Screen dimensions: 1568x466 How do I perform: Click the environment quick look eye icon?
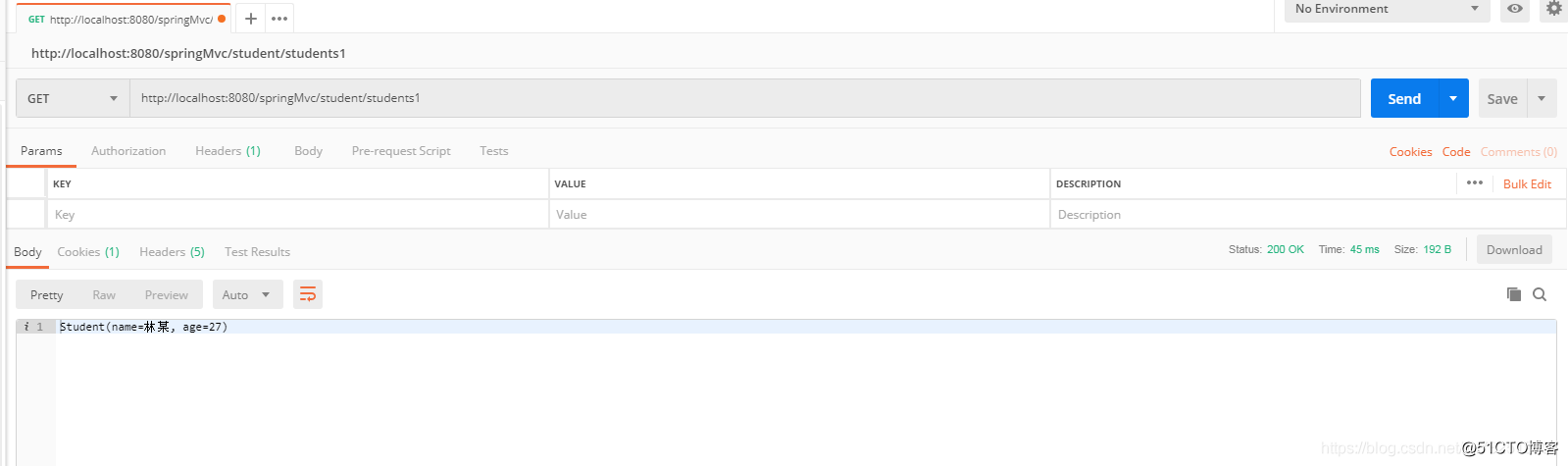(1515, 9)
